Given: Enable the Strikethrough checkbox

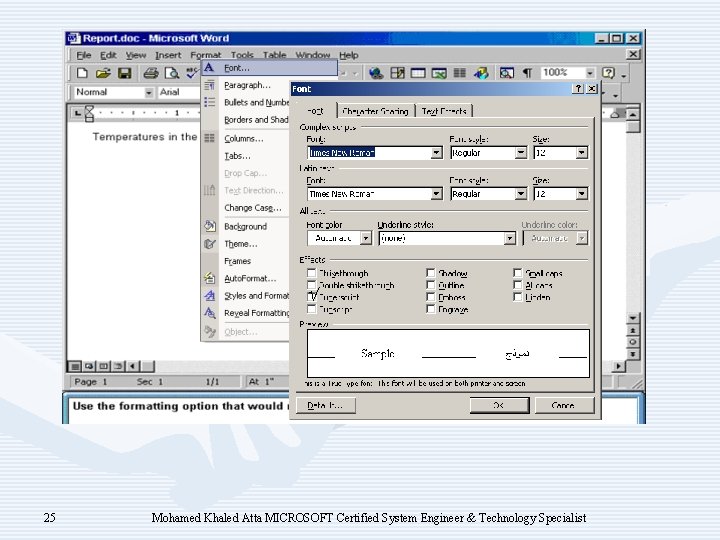Looking at the screenshot, I should click(312, 273).
